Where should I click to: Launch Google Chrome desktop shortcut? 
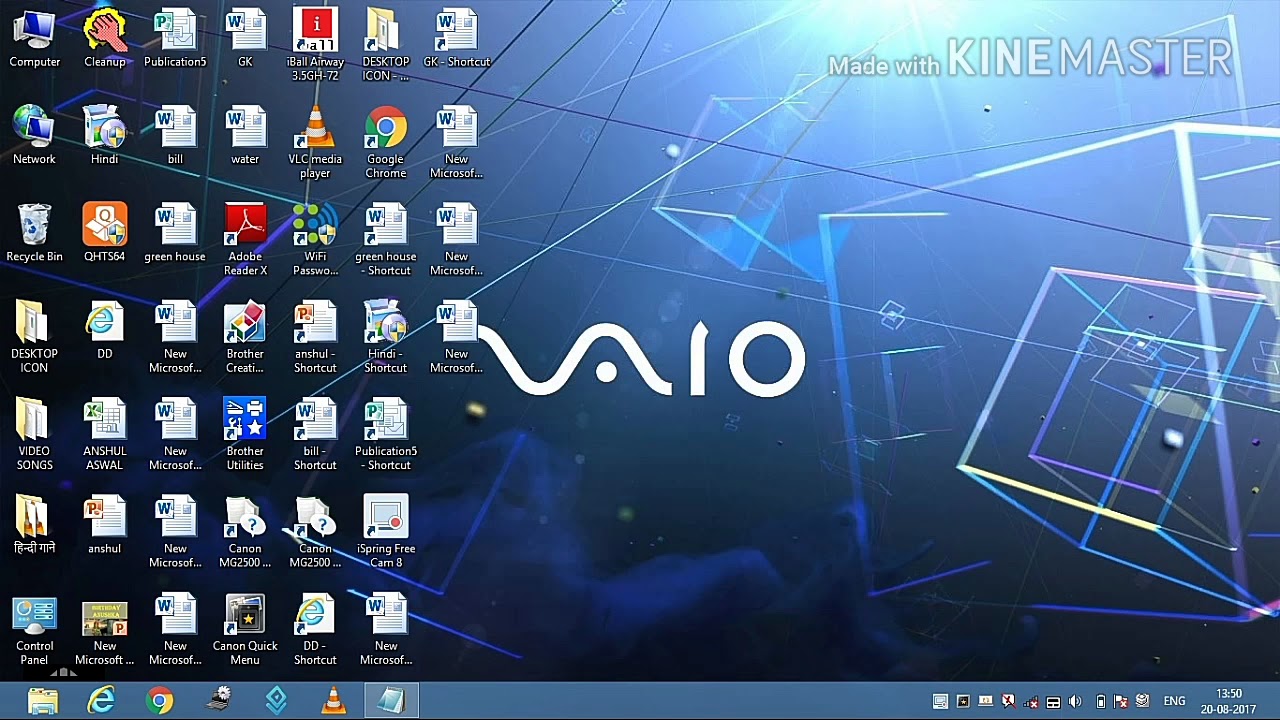385,143
